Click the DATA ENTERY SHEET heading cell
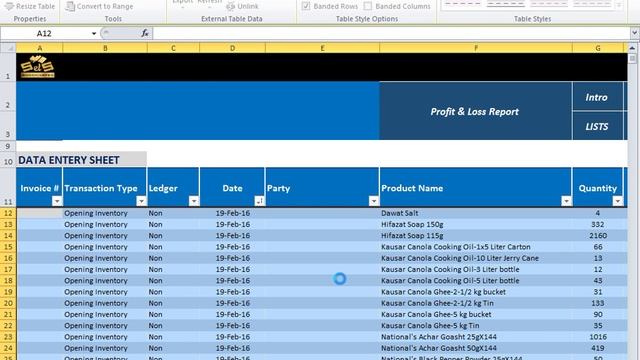Image resolution: width=640 pixels, height=360 pixels. pyautogui.click(x=82, y=160)
